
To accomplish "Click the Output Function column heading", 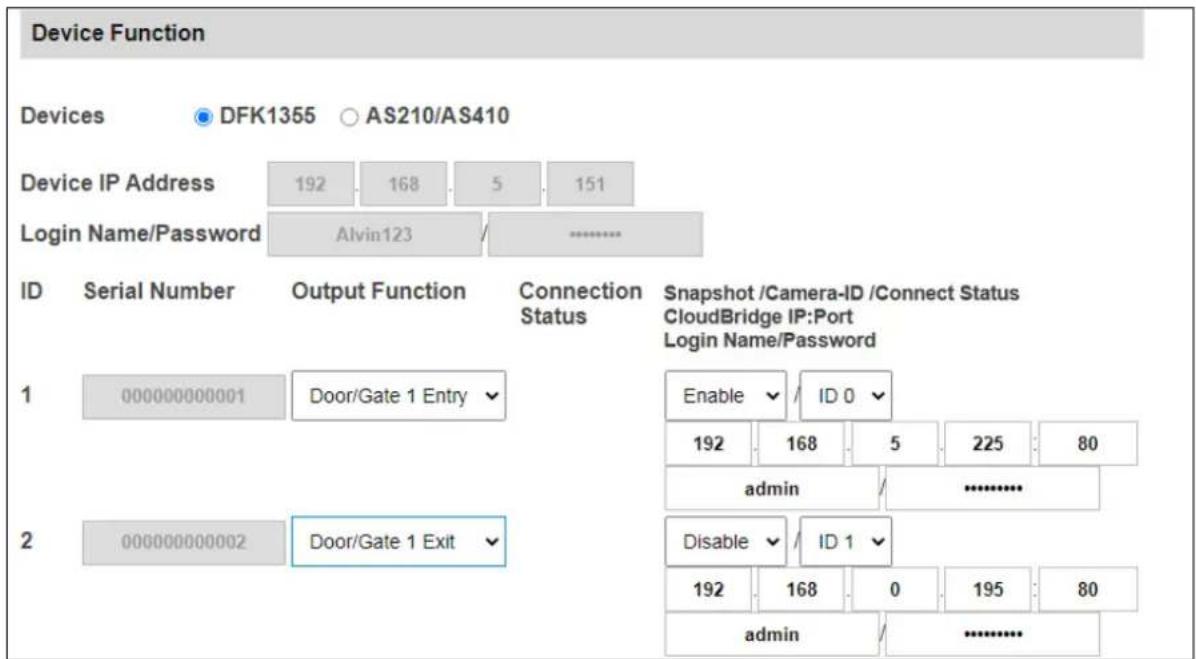I will pos(378,291).
